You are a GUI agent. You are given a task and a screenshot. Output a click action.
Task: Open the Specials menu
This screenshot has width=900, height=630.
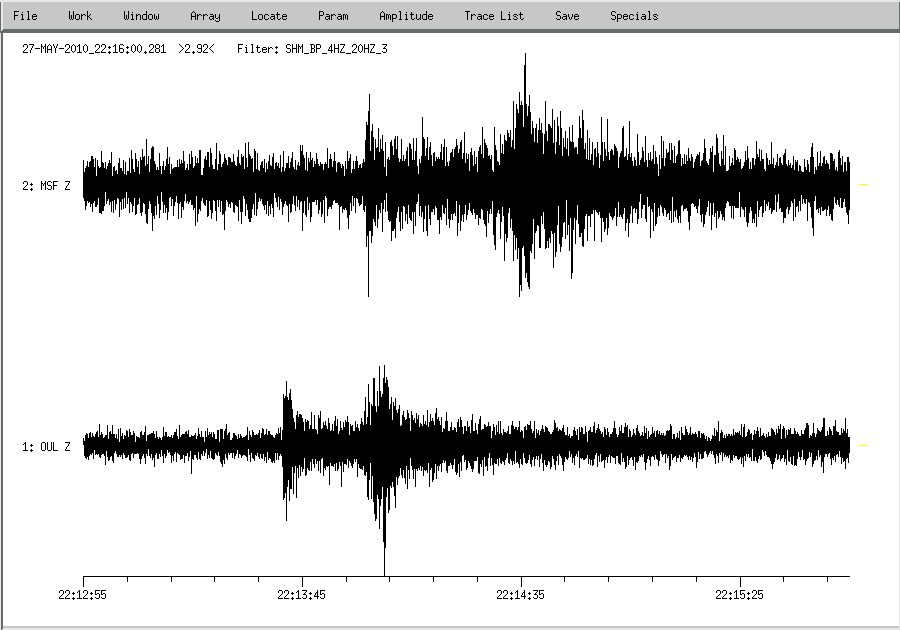click(634, 16)
